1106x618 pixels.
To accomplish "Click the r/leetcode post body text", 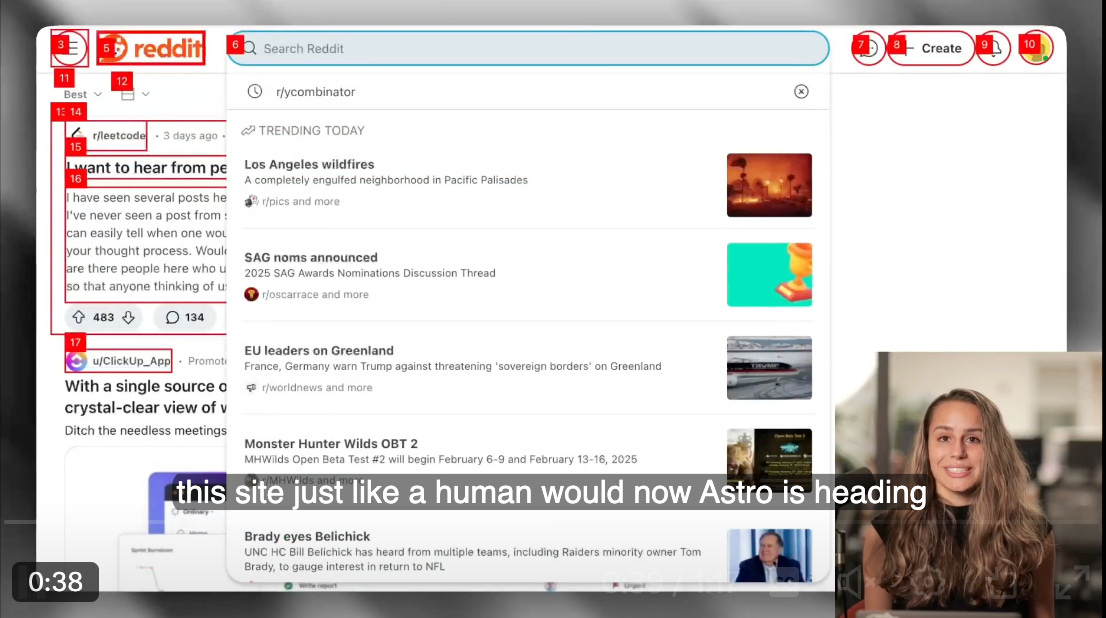I will 147,242.
